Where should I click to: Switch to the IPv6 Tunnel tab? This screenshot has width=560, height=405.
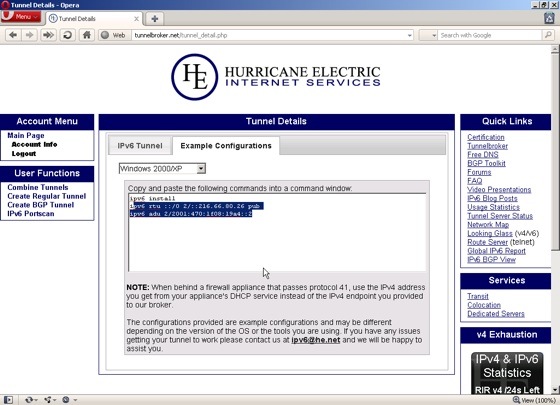[140, 146]
